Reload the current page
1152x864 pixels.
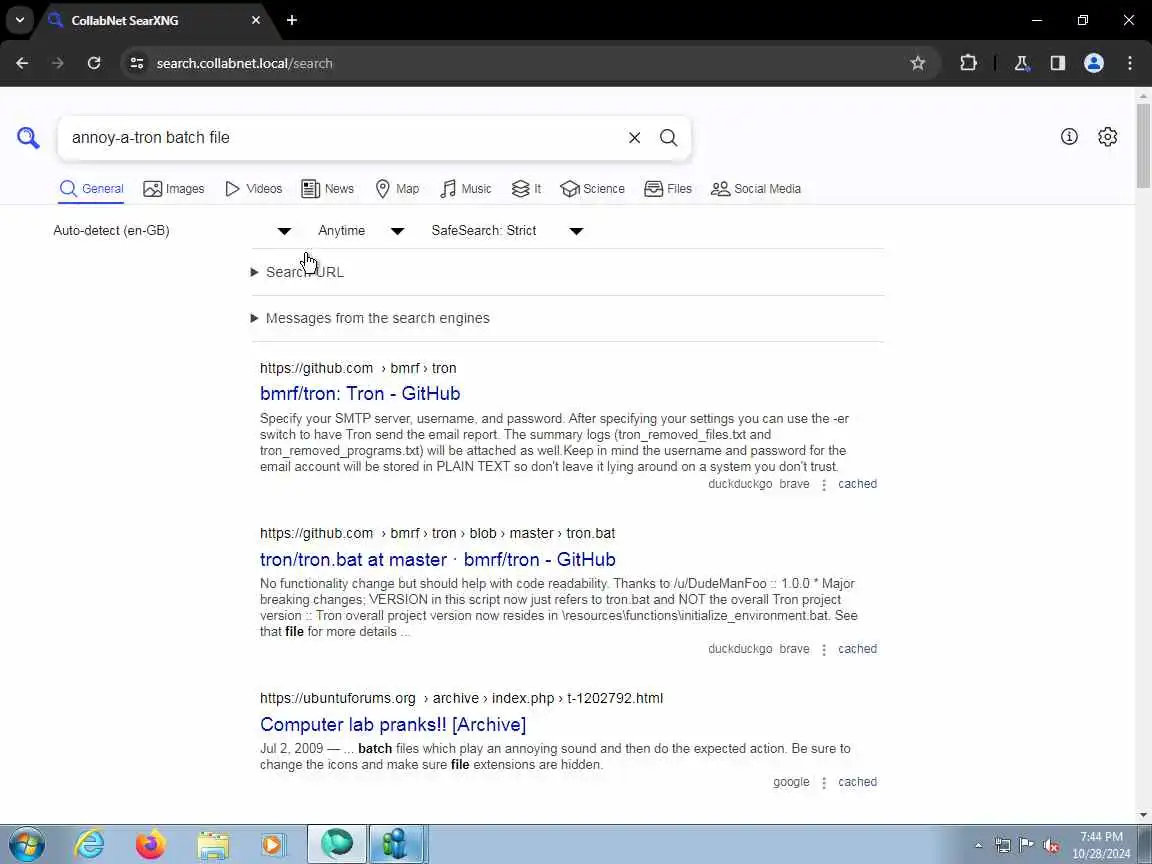(x=94, y=63)
